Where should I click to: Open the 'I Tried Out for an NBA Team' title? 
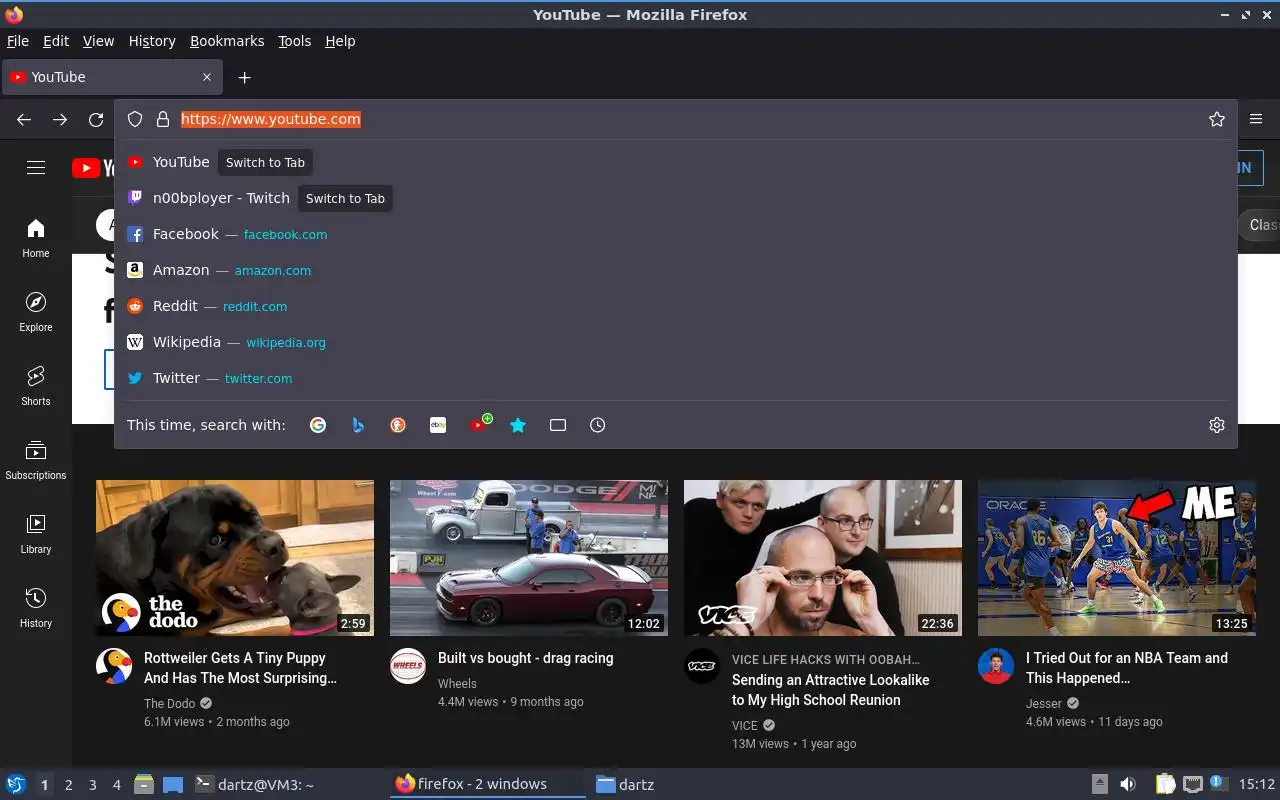point(1127,668)
